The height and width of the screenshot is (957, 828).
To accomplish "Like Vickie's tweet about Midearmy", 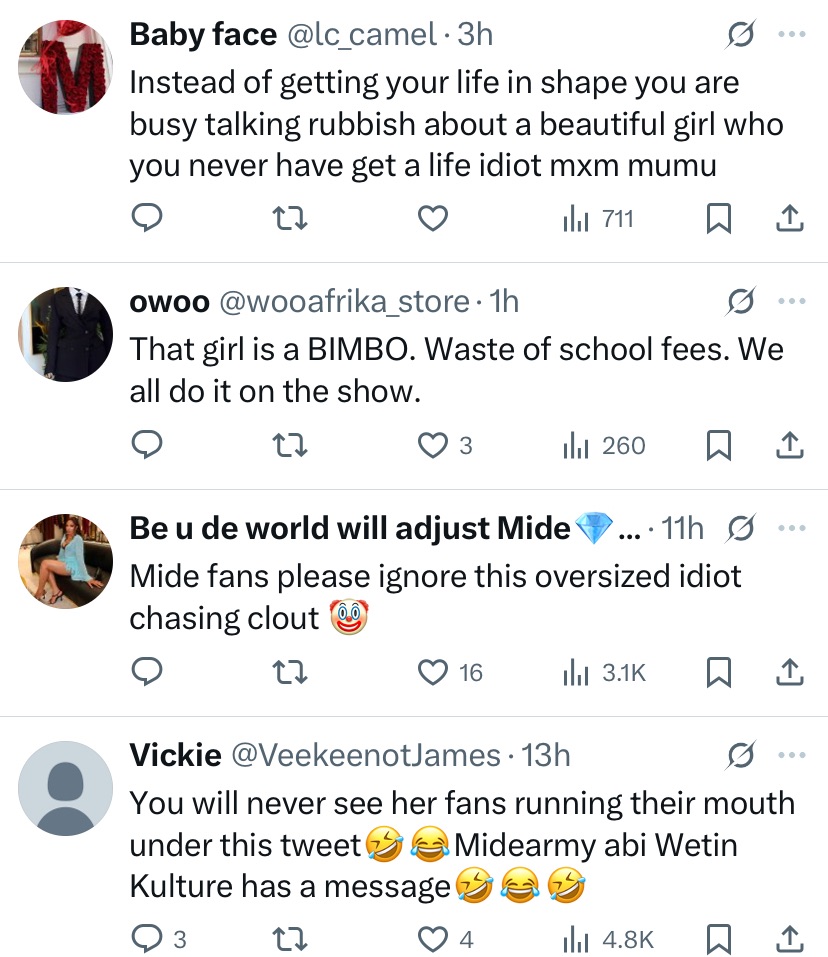I will coord(431,939).
